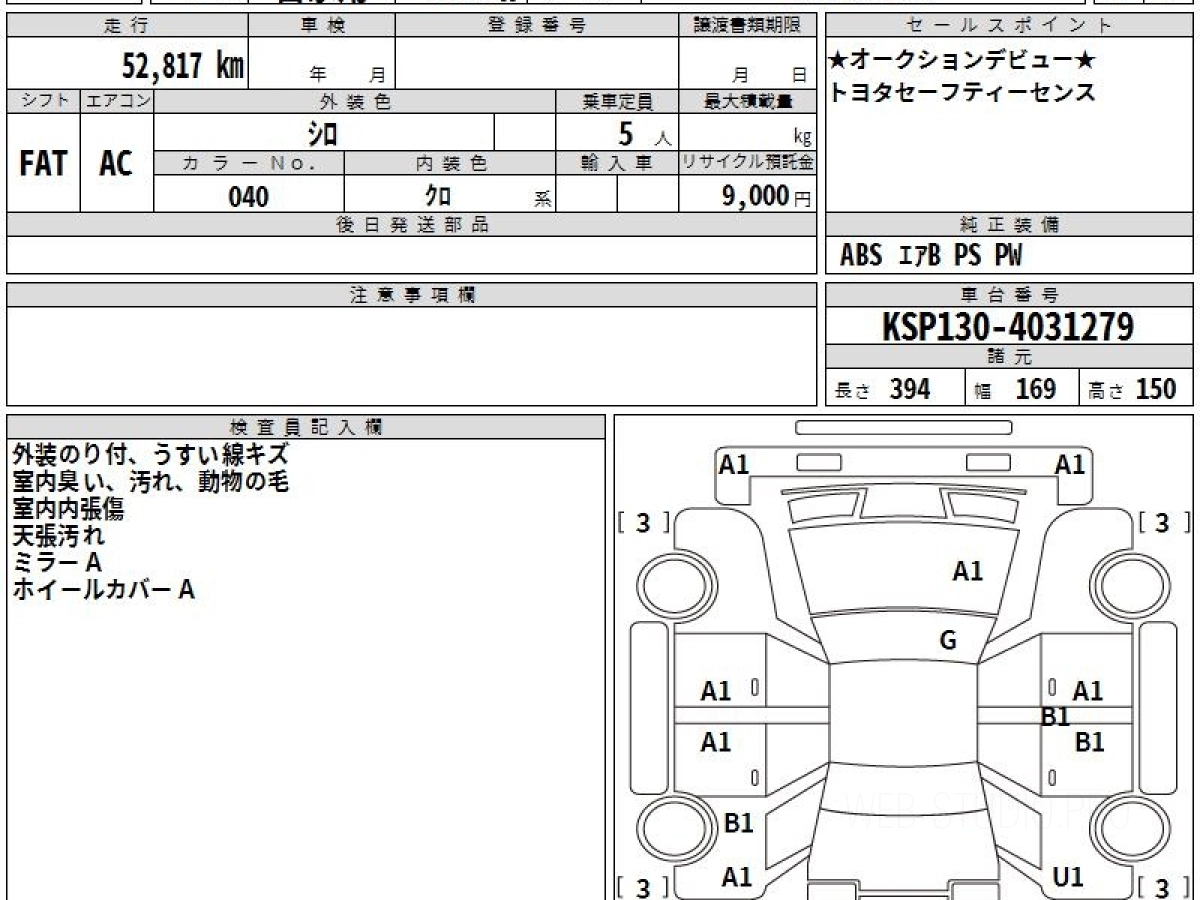Click the ★オークションデビュー★ sales point line
The height and width of the screenshot is (900, 1200).
click(963, 60)
